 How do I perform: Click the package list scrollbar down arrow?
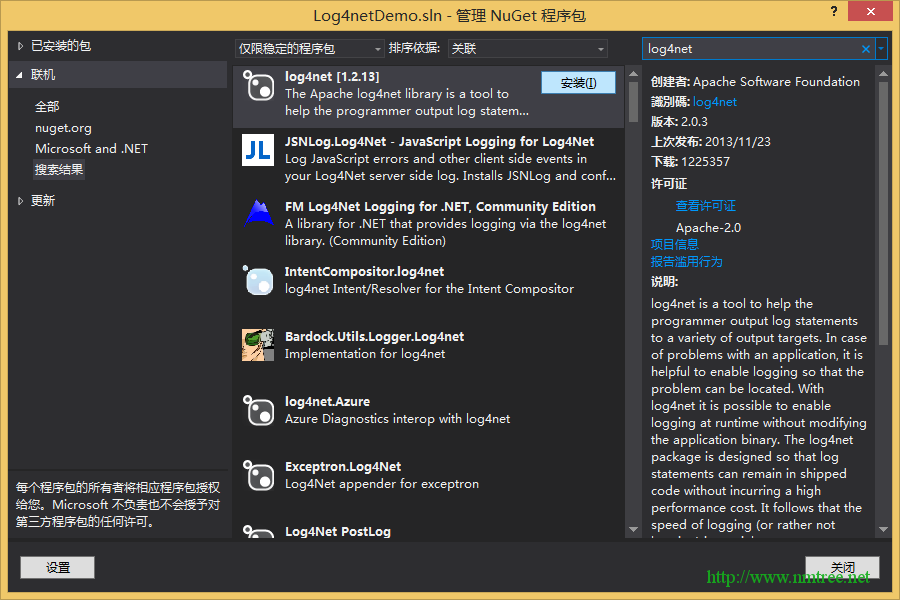coord(634,529)
